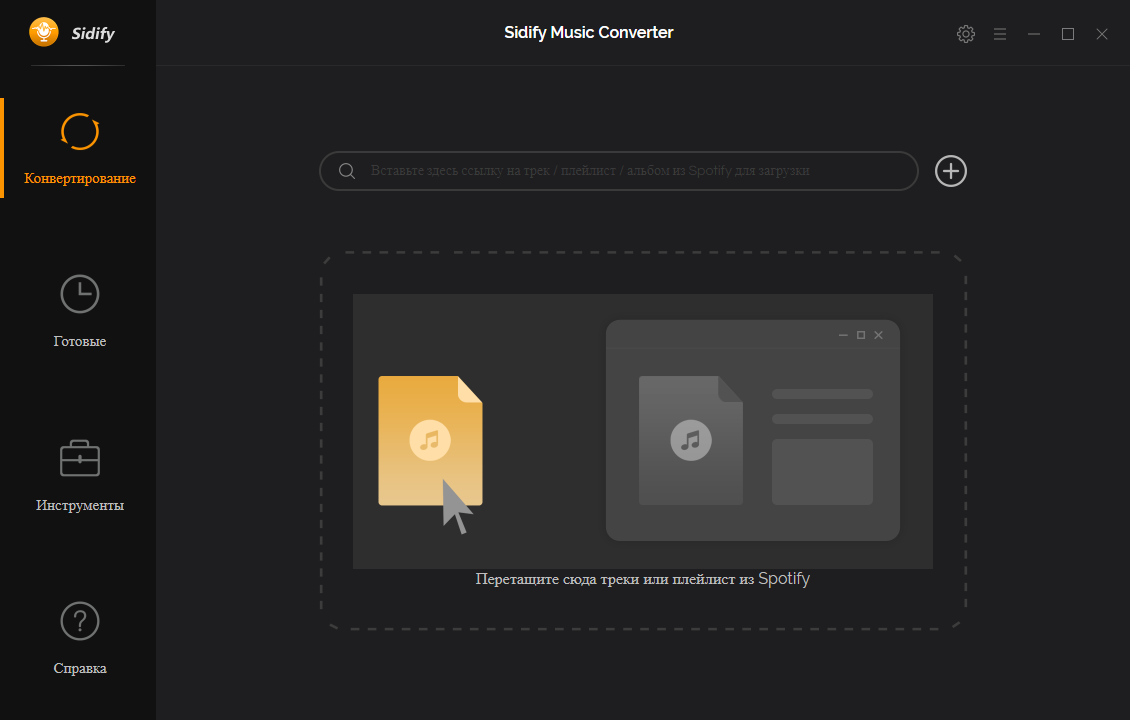Minimize the Sidify window
The image size is (1130, 720).
click(x=1034, y=34)
